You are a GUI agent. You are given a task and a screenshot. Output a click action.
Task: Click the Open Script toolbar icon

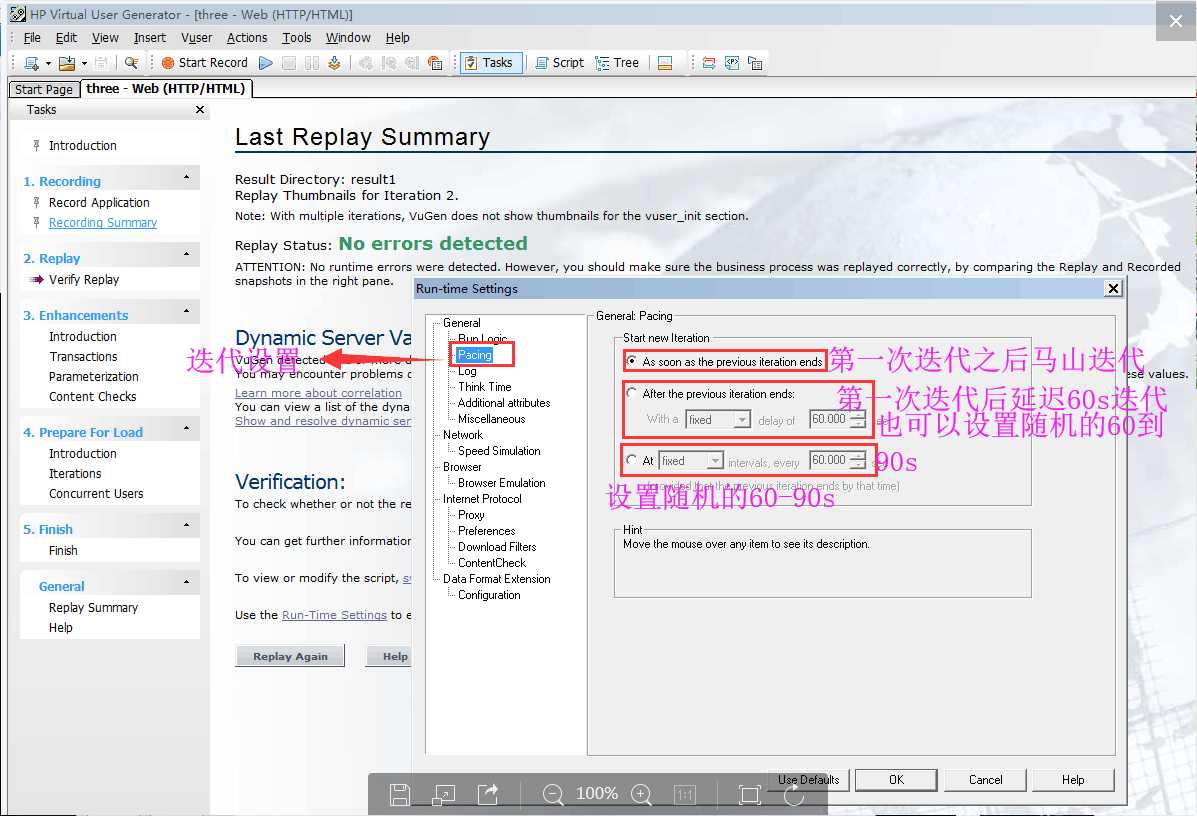point(67,63)
